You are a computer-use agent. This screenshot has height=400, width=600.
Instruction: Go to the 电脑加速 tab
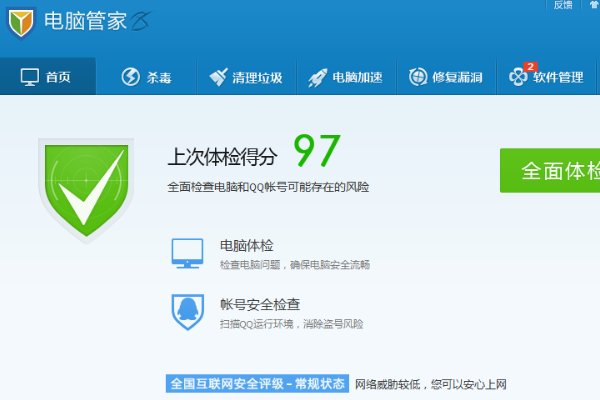pyautogui.click(x=346, y=76)
